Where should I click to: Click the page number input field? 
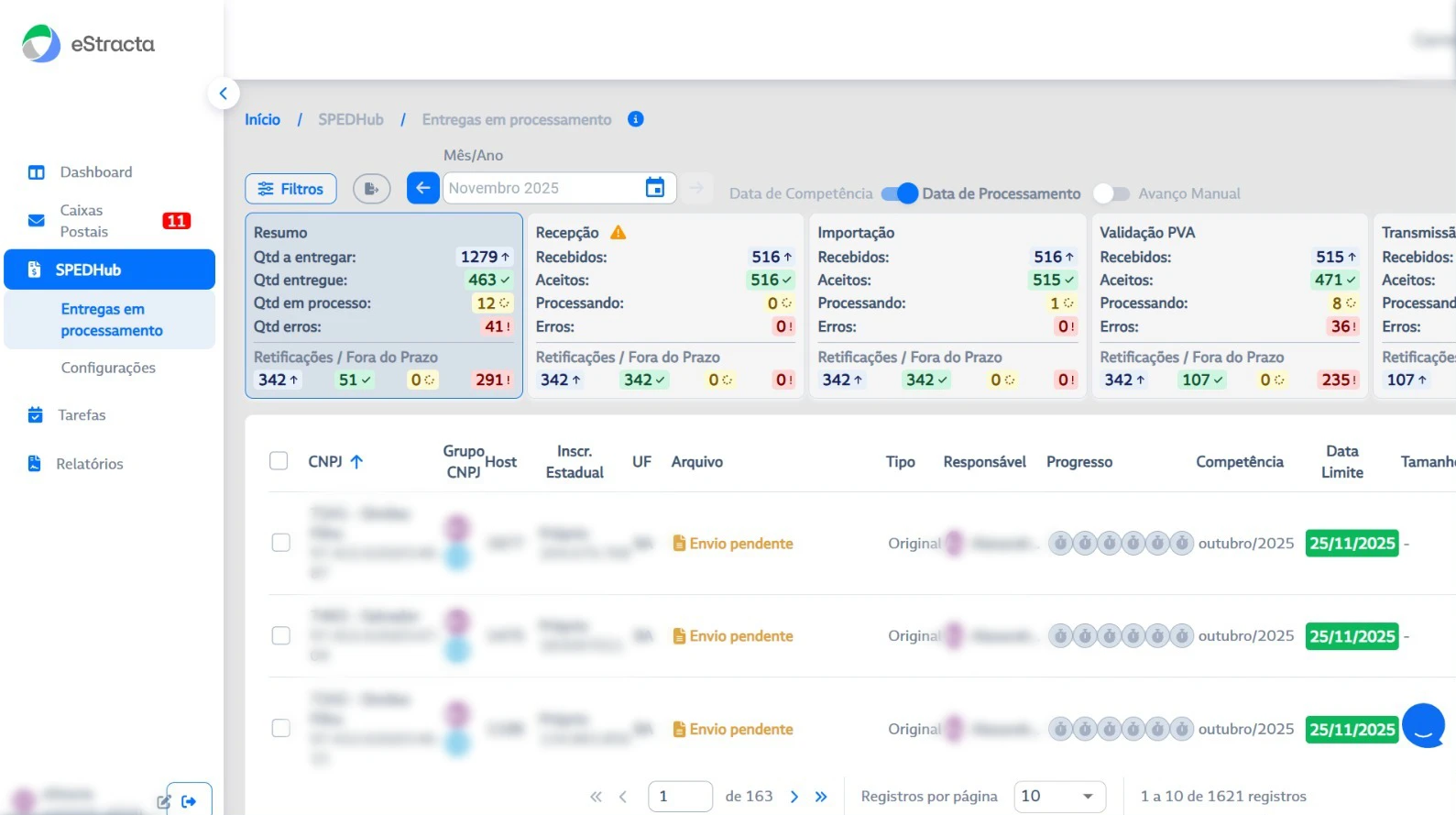click(x=679, y=796)
